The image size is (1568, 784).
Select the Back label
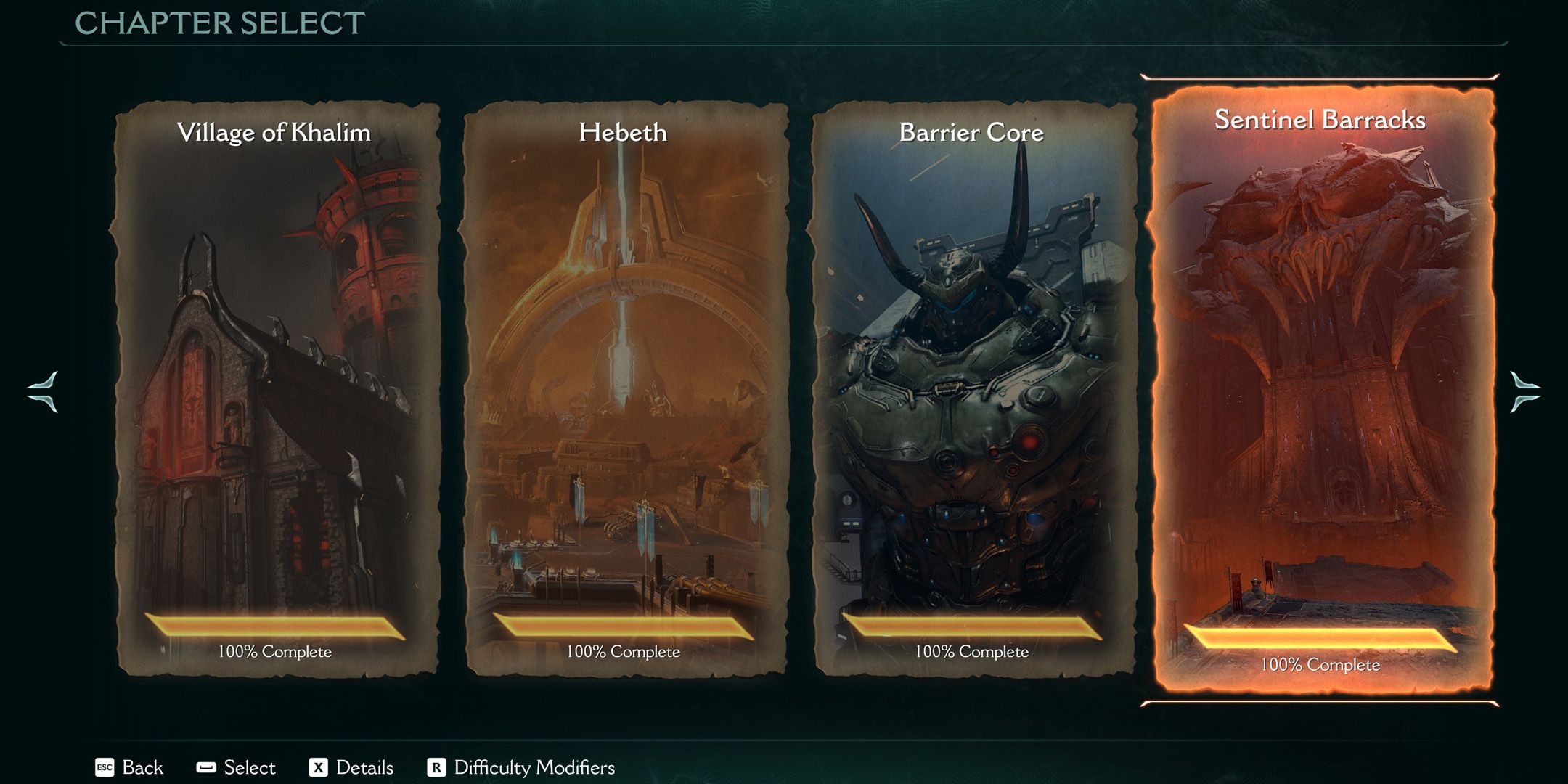point(142,767)
